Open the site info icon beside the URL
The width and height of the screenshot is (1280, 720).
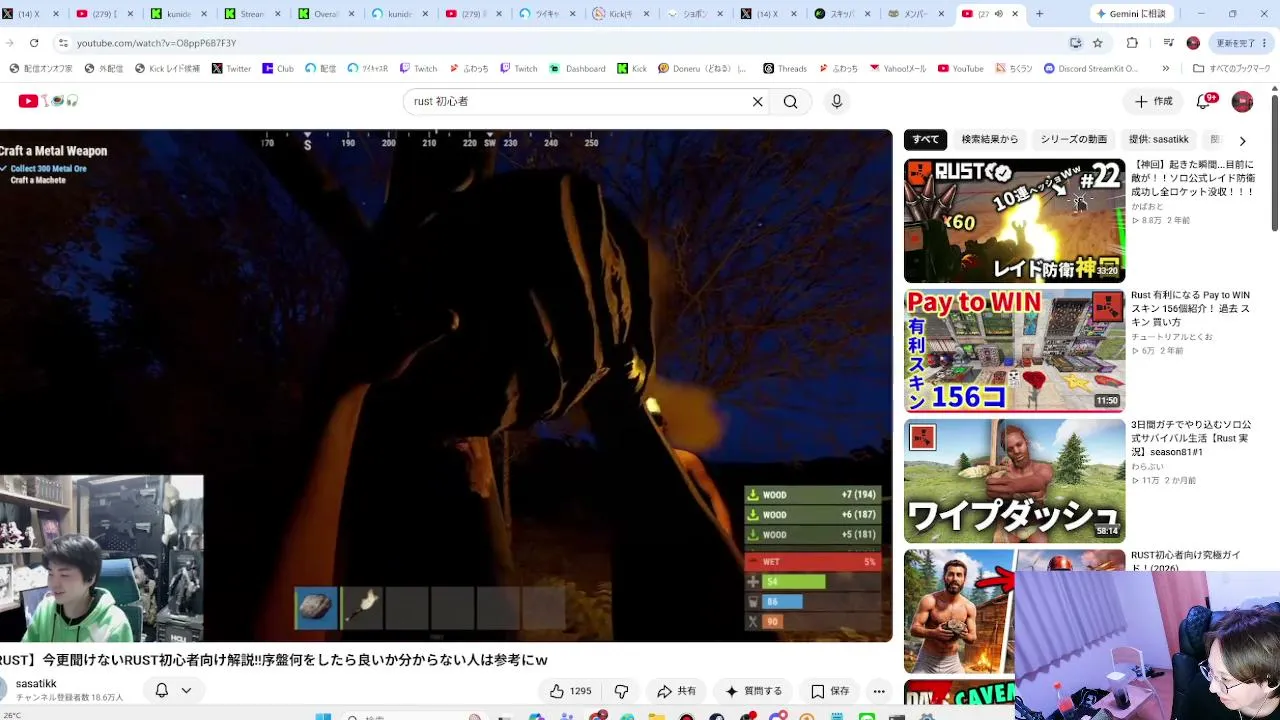[63, 43]
